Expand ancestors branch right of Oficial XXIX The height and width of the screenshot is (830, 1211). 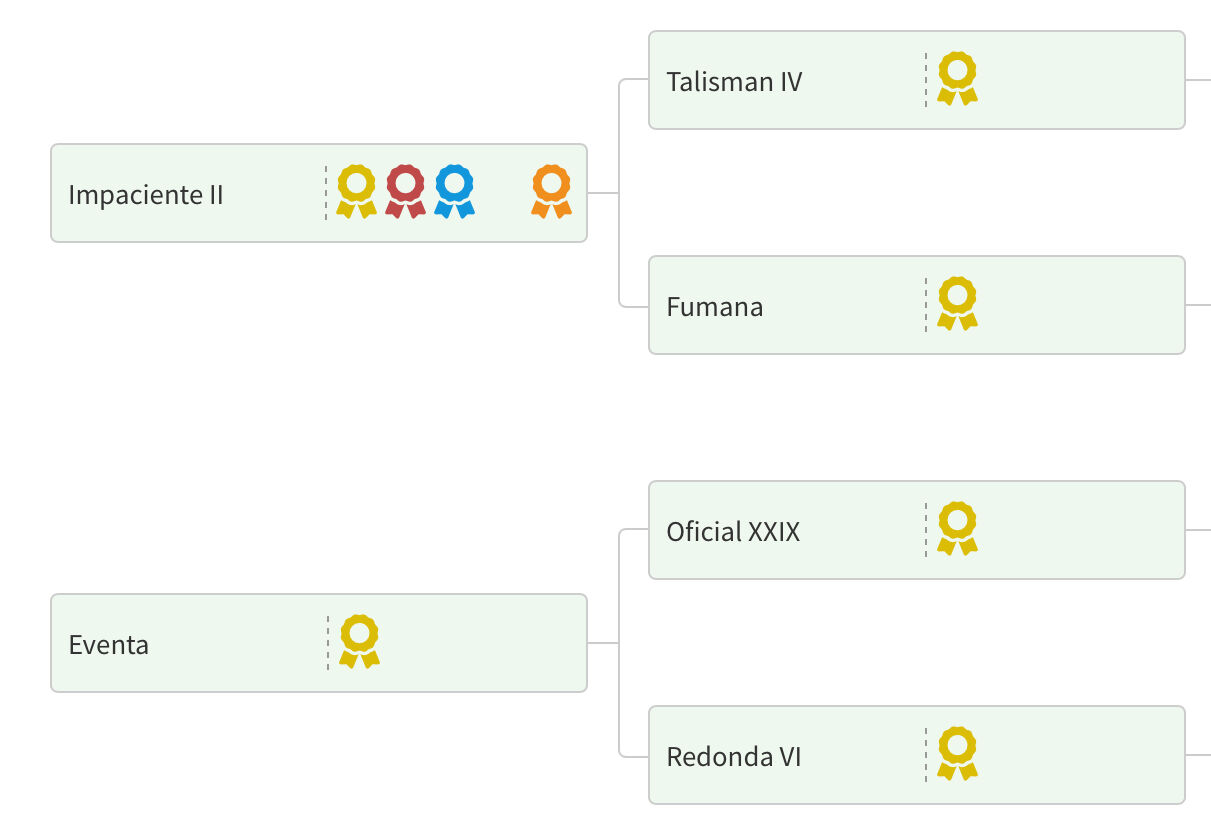(x=1198, y=530)
